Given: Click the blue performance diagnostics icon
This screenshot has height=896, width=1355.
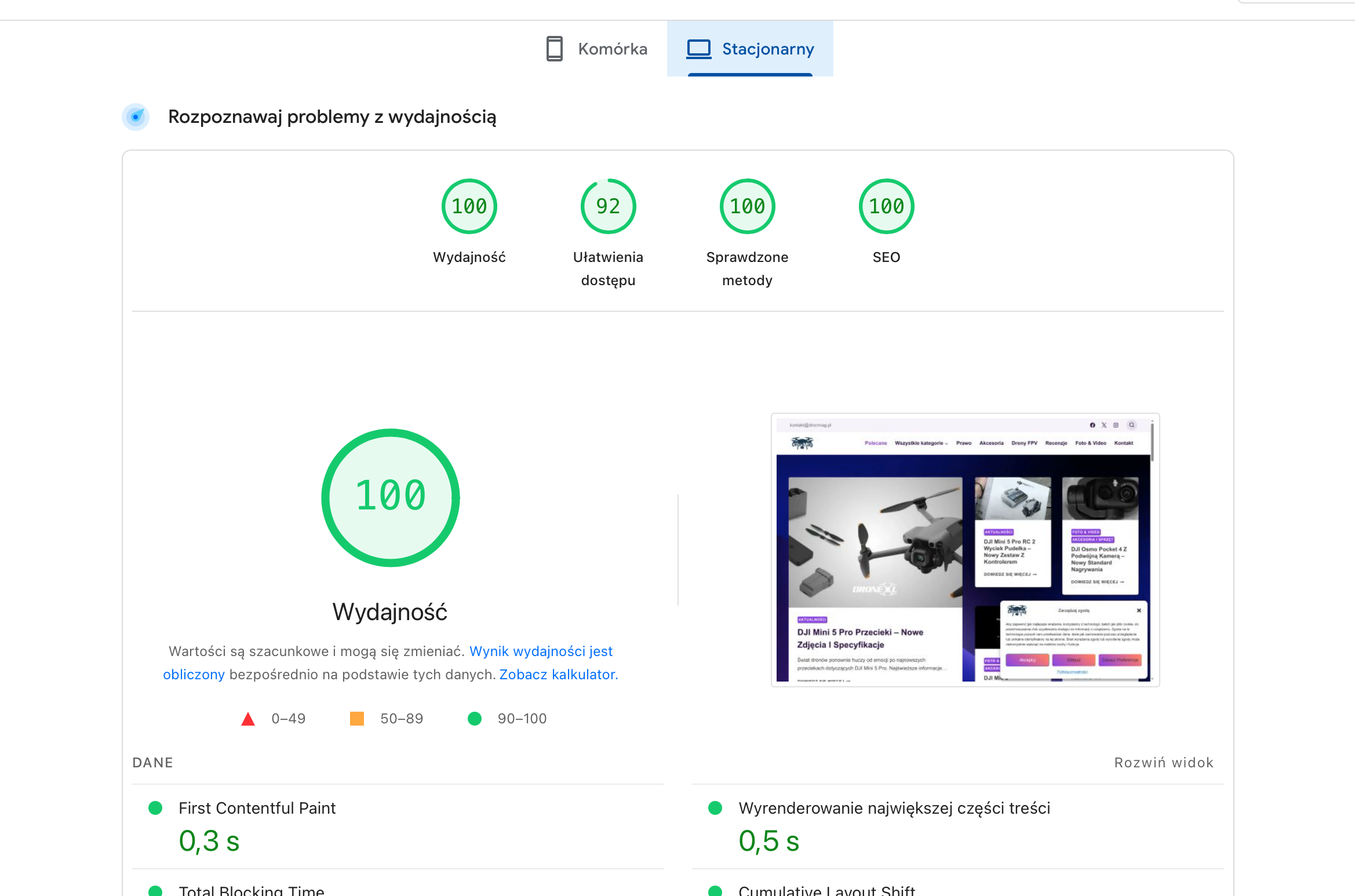Looking at the screenshot, I should tap(136, 117).
